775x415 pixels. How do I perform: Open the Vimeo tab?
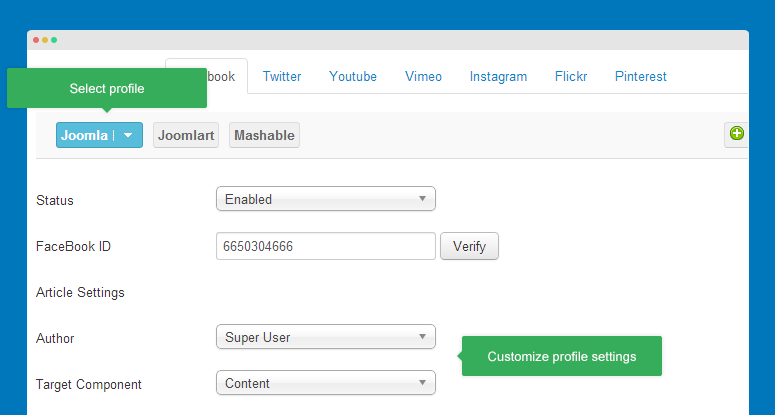tap(423, 77)
